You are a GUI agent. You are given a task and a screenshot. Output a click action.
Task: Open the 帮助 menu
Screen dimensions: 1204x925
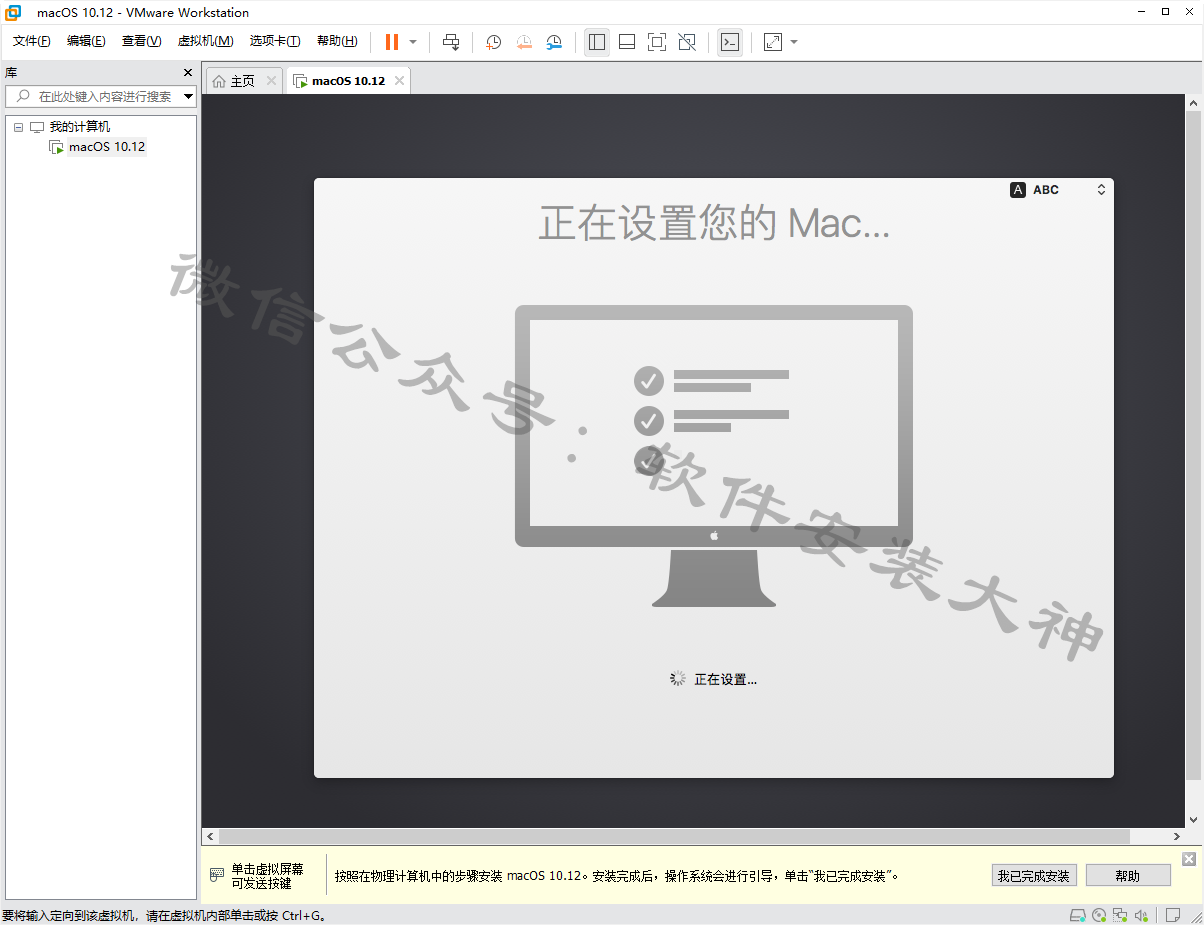[337, 41]
